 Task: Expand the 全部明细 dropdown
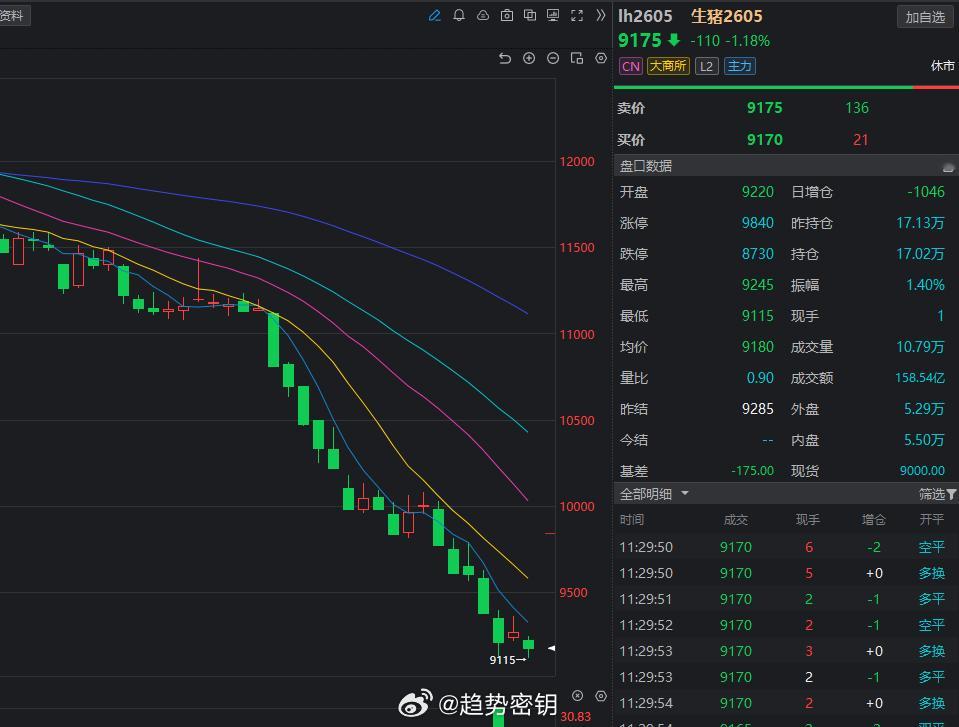(685, 494)
